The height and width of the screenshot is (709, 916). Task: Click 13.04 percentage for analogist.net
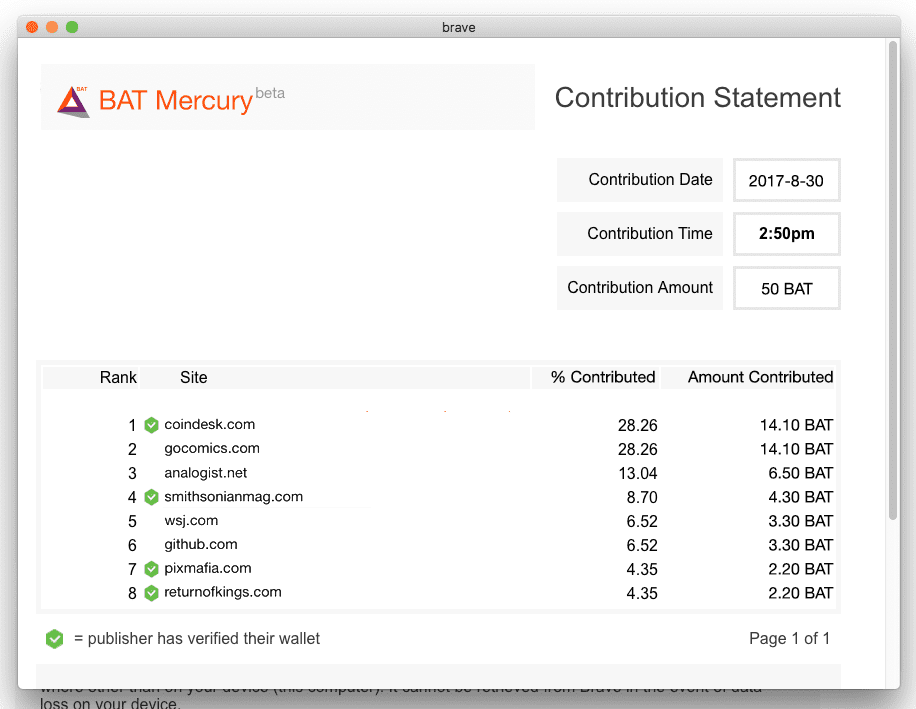(638, 473)
